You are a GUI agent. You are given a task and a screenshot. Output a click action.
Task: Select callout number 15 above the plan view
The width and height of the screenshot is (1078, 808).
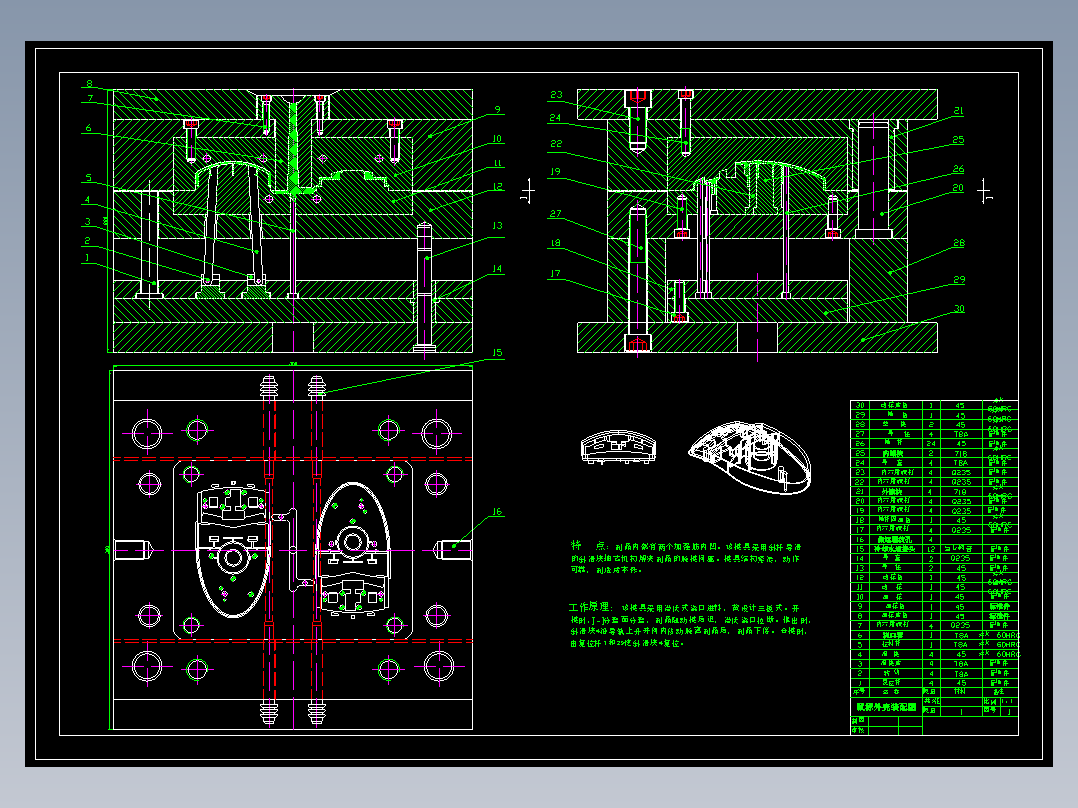click(497, 353)
